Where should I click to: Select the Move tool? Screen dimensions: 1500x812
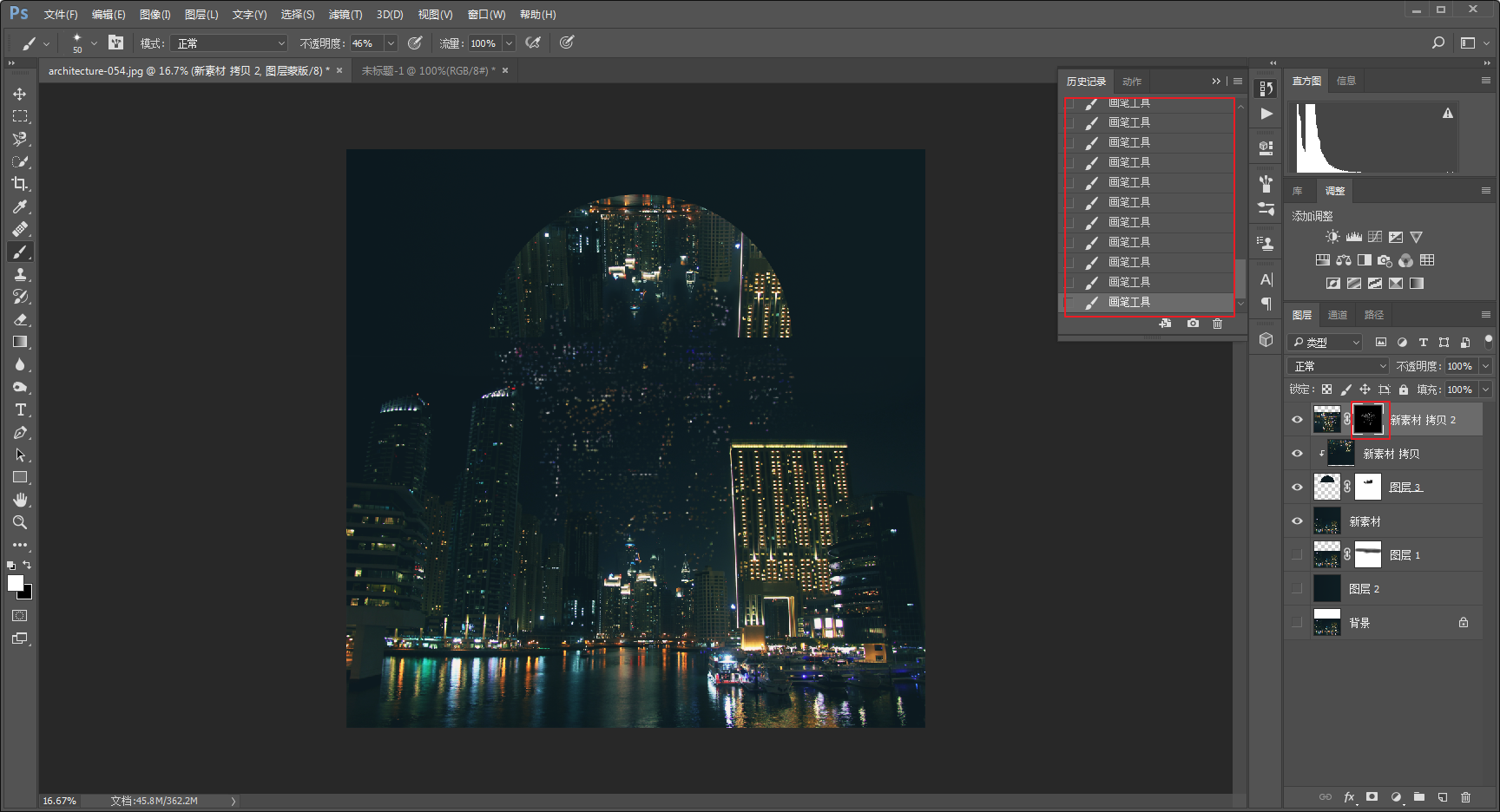click(x=20, y=94)
